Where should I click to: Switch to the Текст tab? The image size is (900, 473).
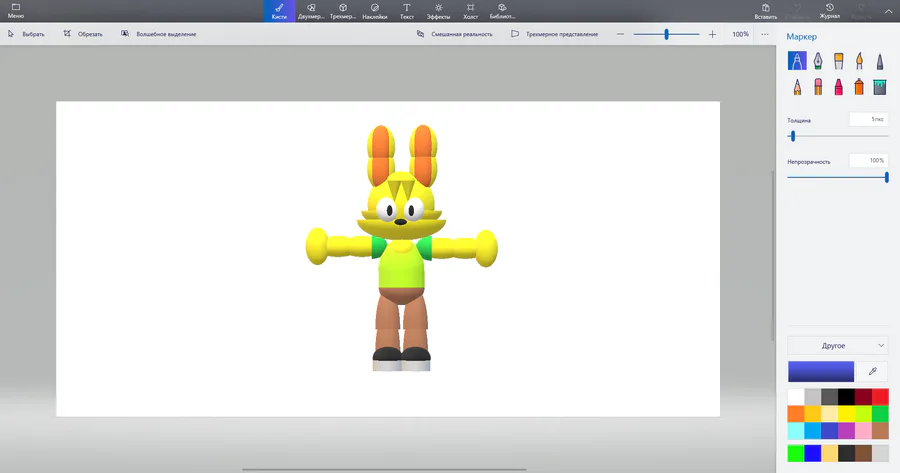(x=406, y=11)
